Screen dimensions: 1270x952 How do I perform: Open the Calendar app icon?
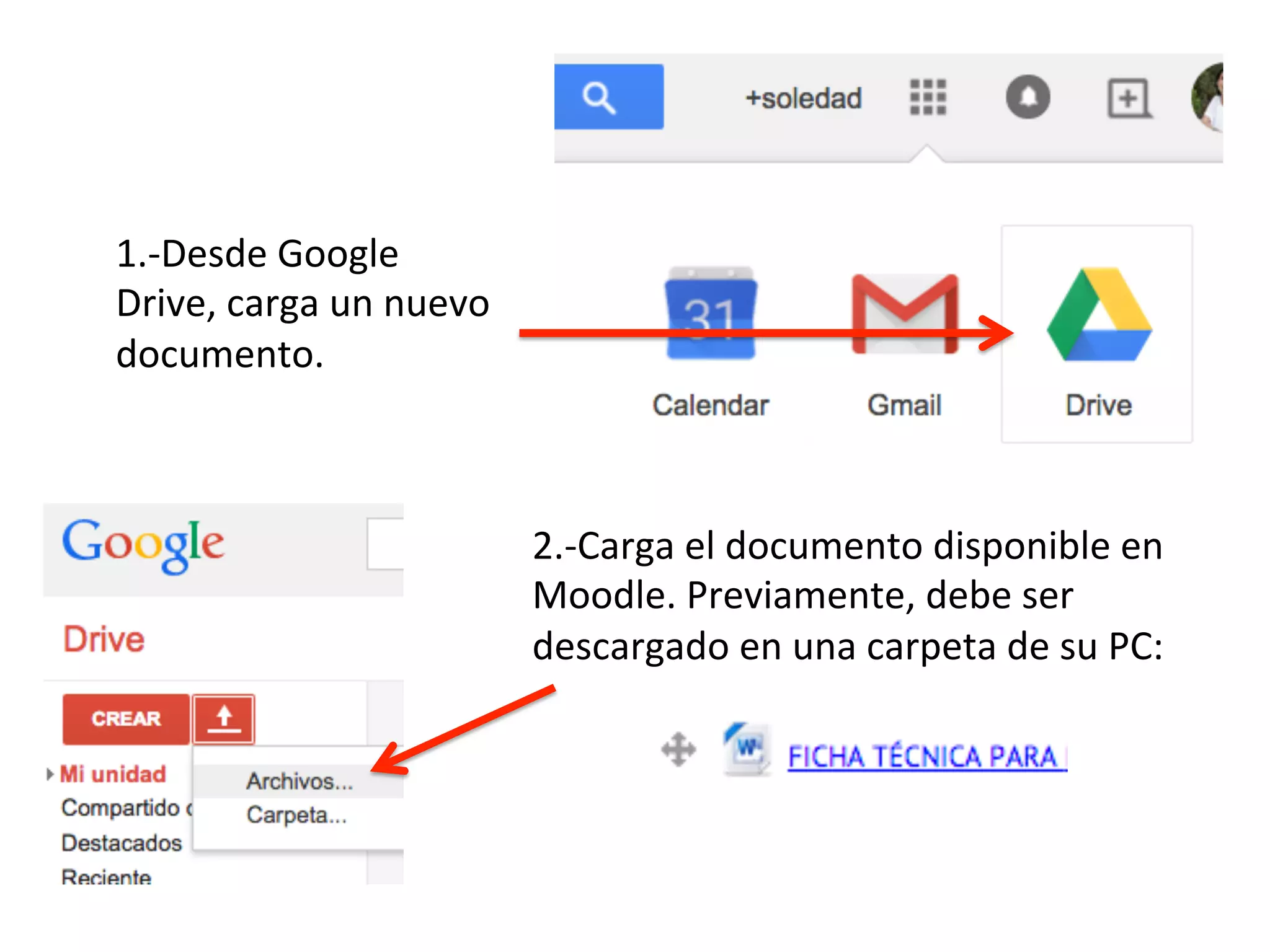point(711,314)
